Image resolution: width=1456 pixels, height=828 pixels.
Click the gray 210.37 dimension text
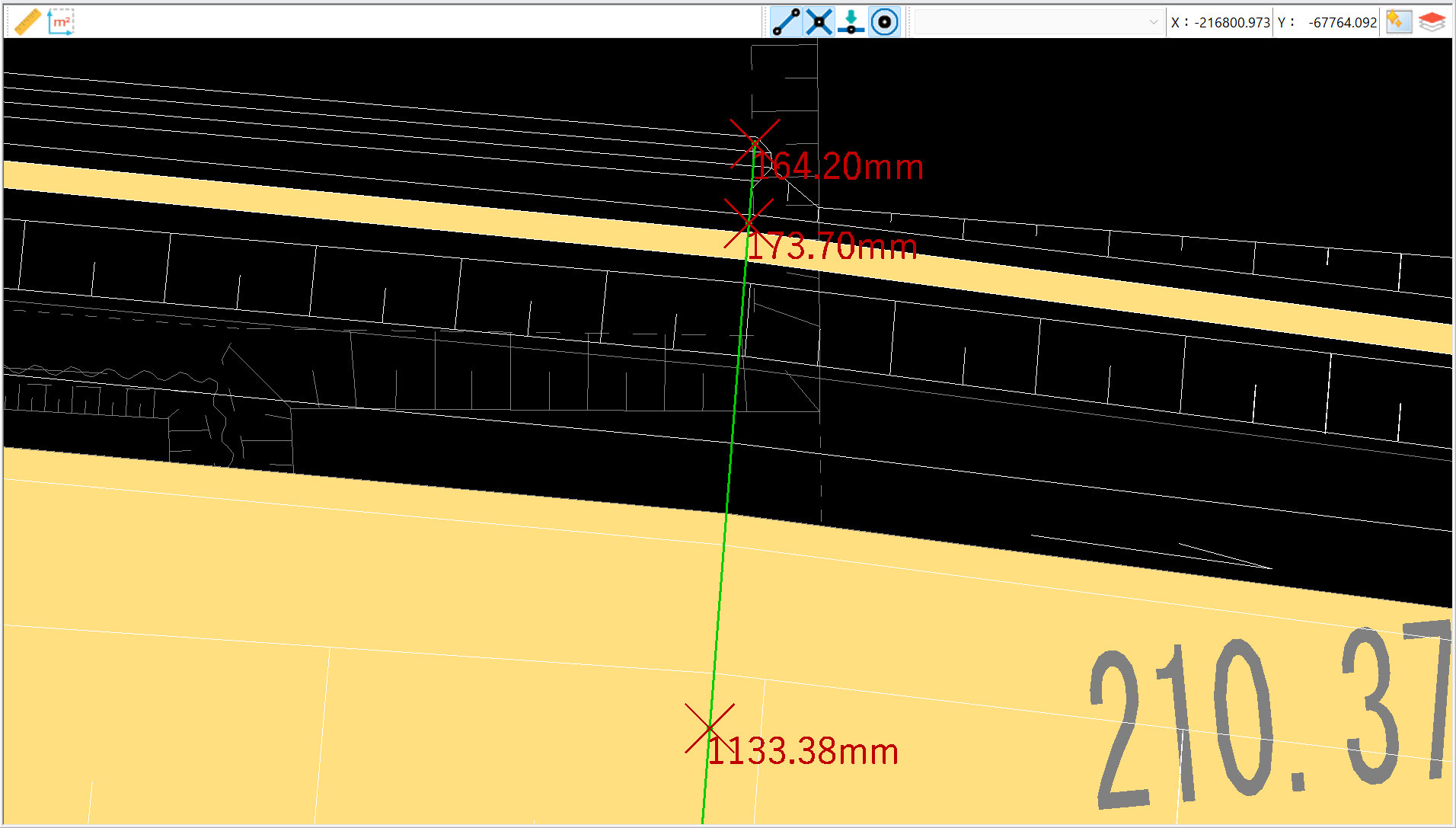[1270, 715]
